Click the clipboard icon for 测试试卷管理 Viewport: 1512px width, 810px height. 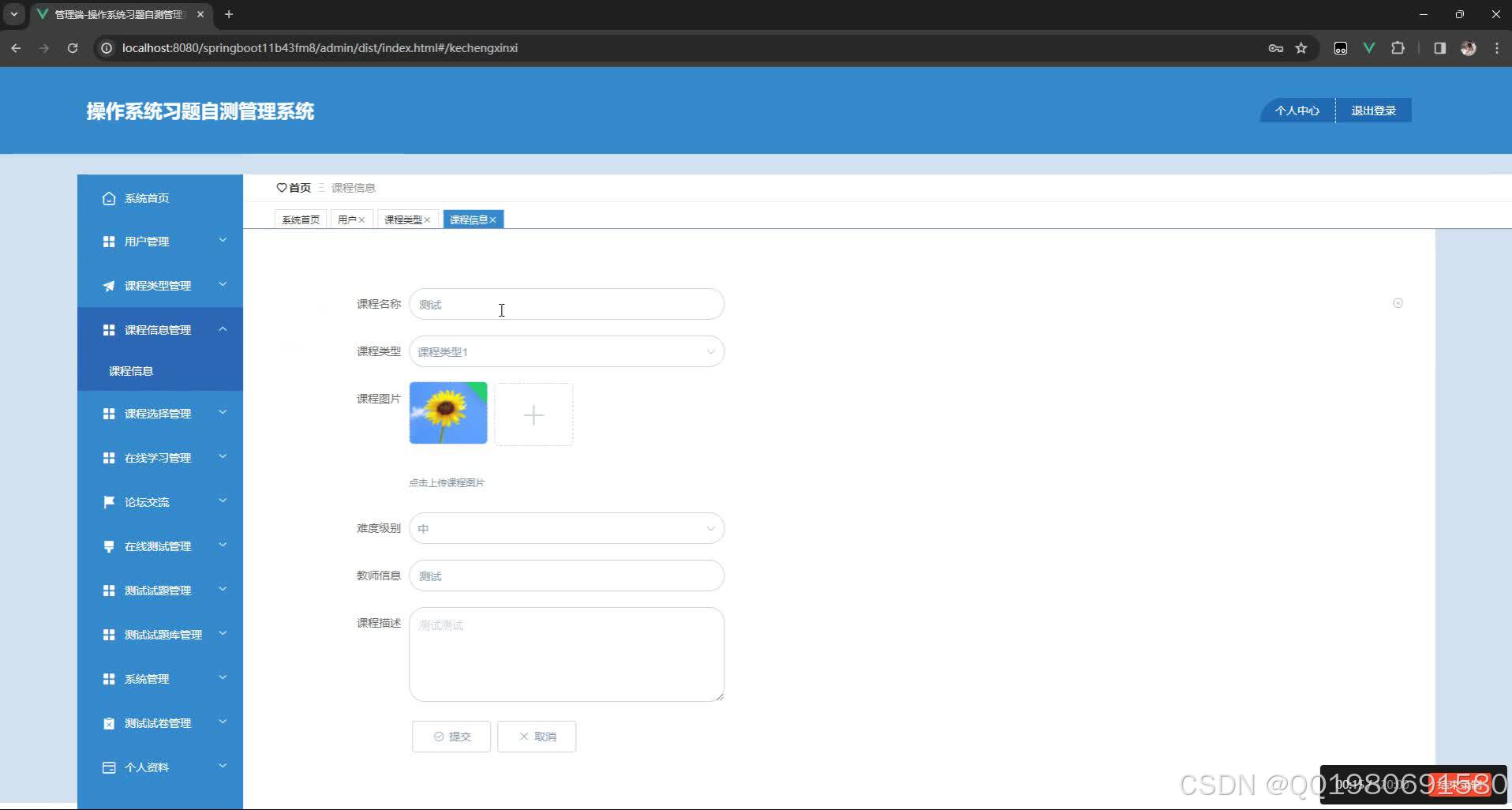coord(109,723)
